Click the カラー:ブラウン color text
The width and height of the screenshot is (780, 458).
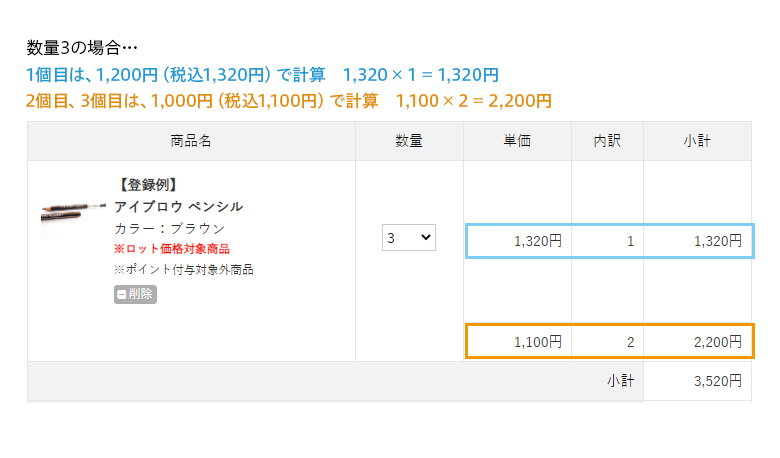(x=169, y=228)
